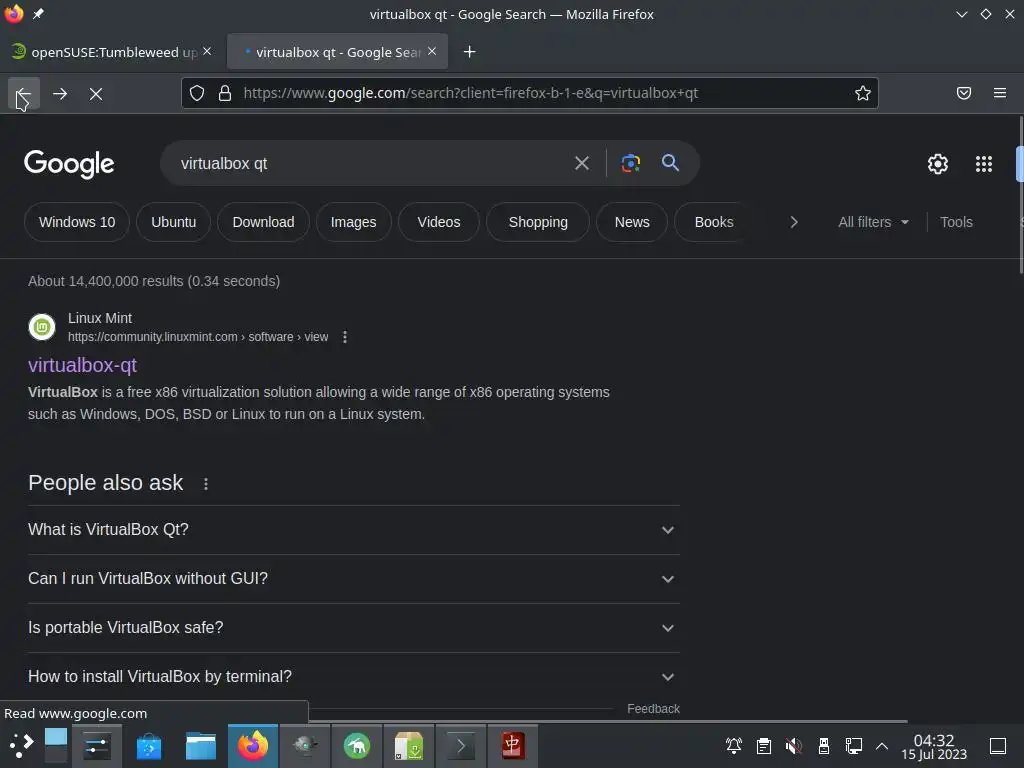Open network connections tray icon
The width and height of the screenshot is (1024, 768).
(854, 746)
